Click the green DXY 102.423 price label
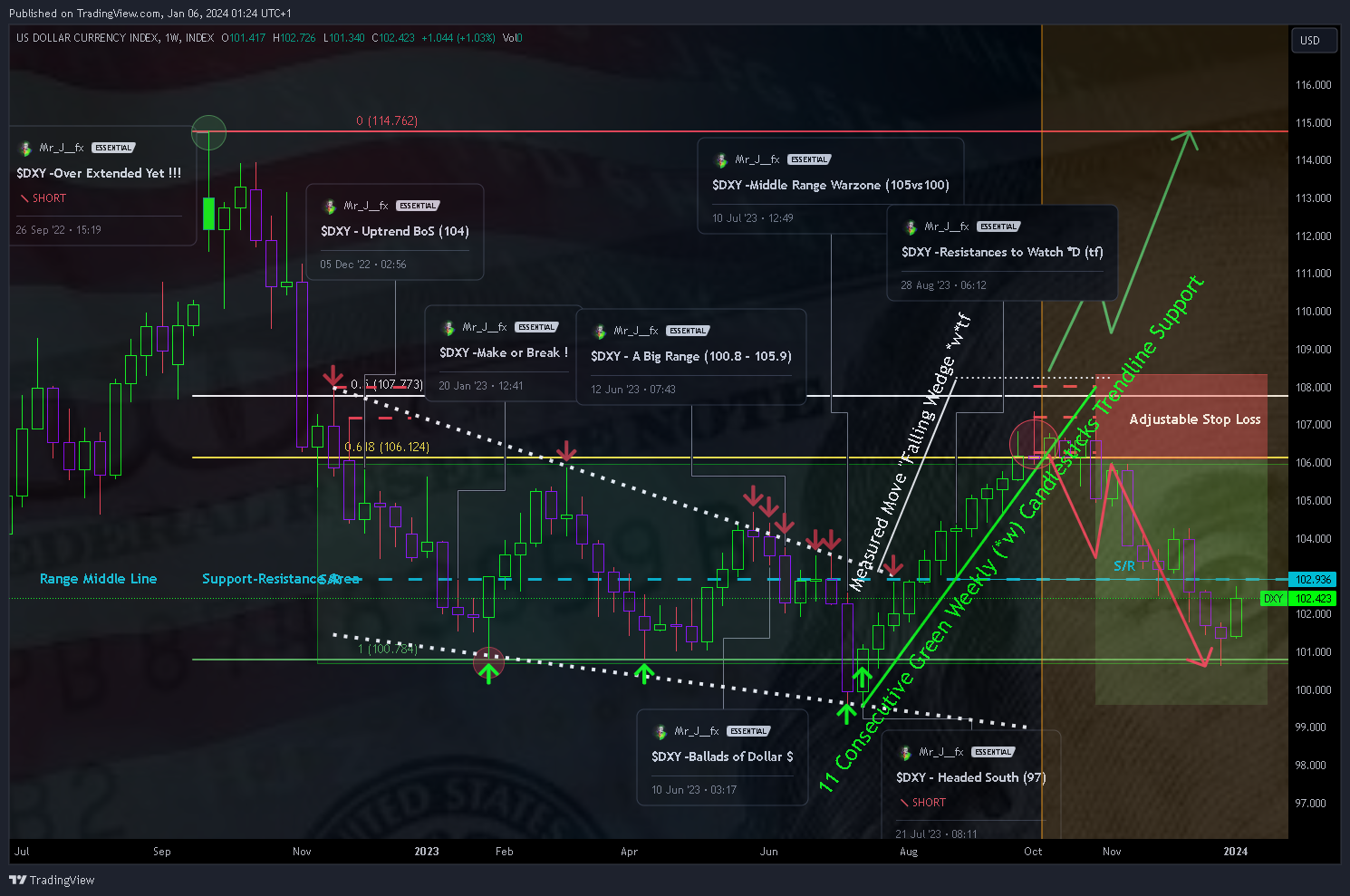 (x=1298, y=599)
